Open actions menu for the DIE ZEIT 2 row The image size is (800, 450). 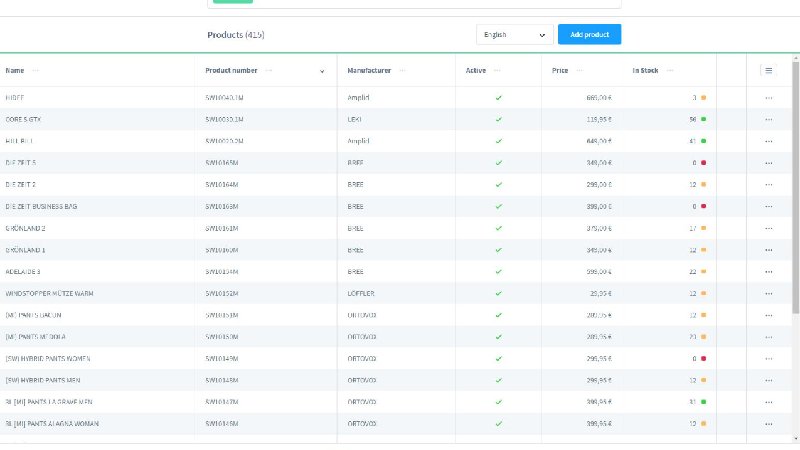pyautogui.click(x=768, y=185)
